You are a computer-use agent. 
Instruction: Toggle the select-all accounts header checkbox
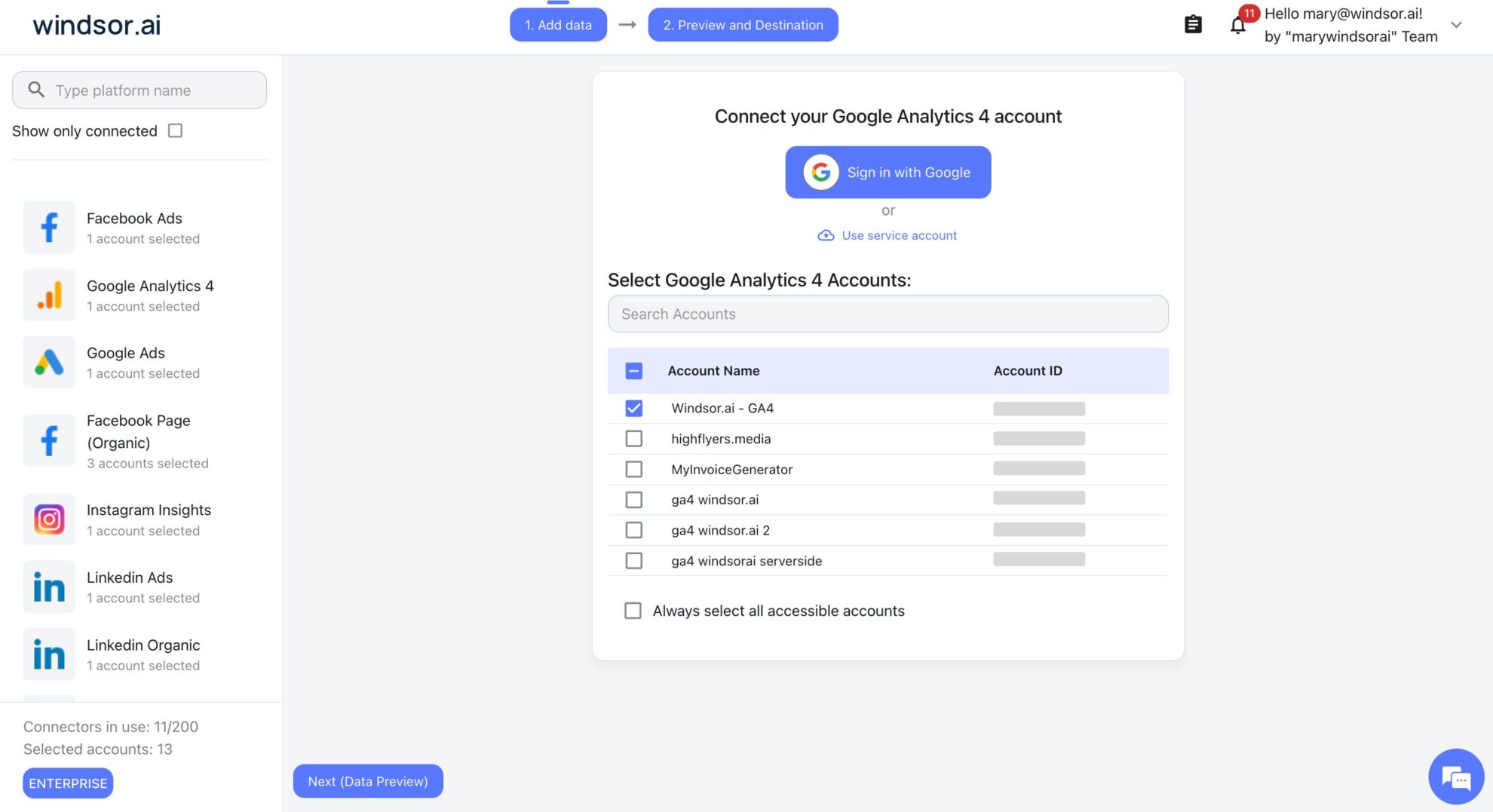pyautogui.click(x=634, y=371)
